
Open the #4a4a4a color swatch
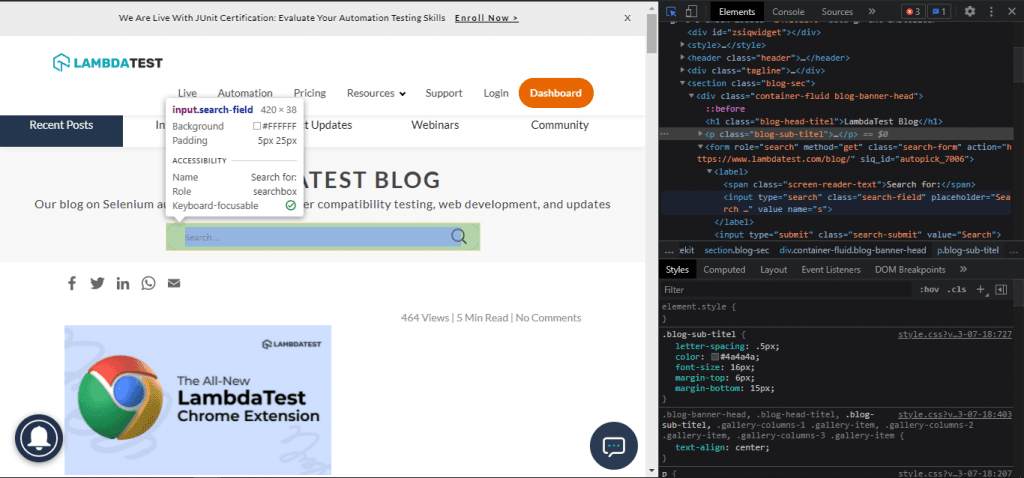(715, 357)
